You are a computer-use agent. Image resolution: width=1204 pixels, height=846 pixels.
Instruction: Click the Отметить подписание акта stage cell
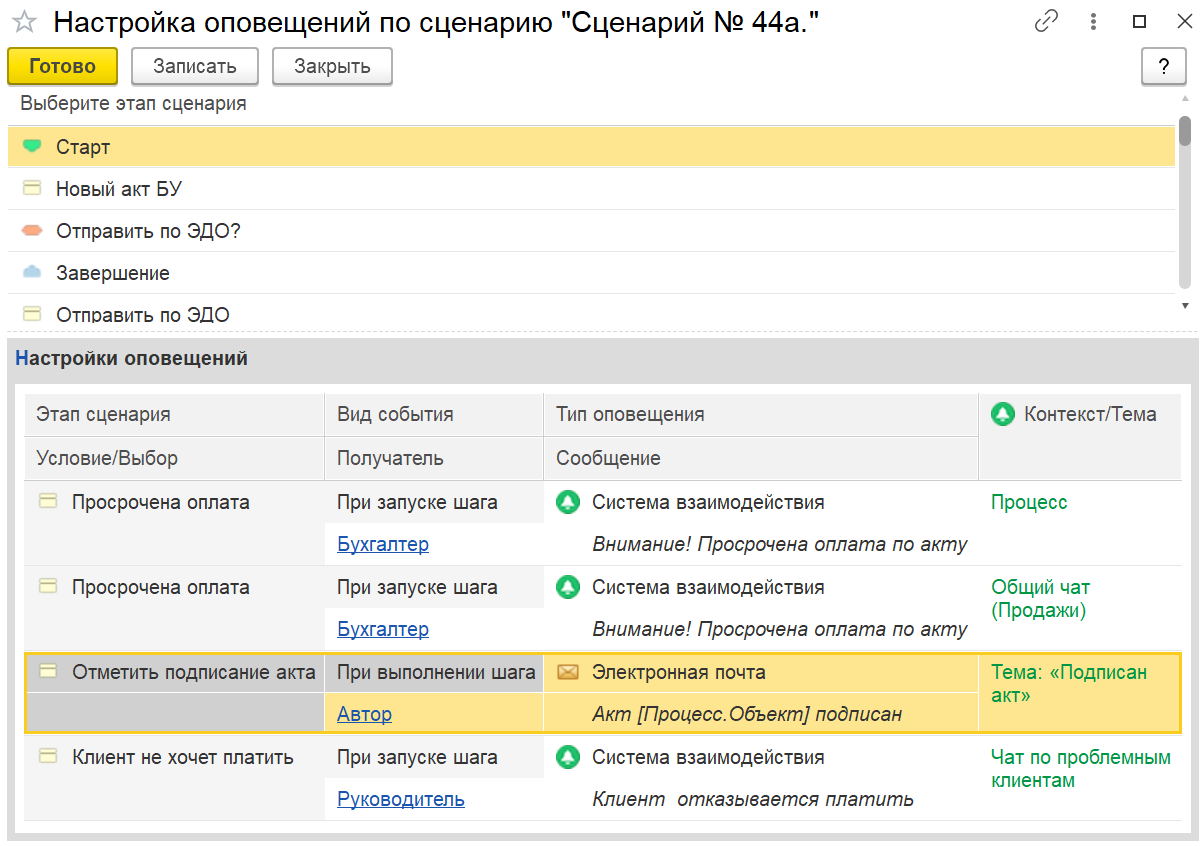(174, 672)
